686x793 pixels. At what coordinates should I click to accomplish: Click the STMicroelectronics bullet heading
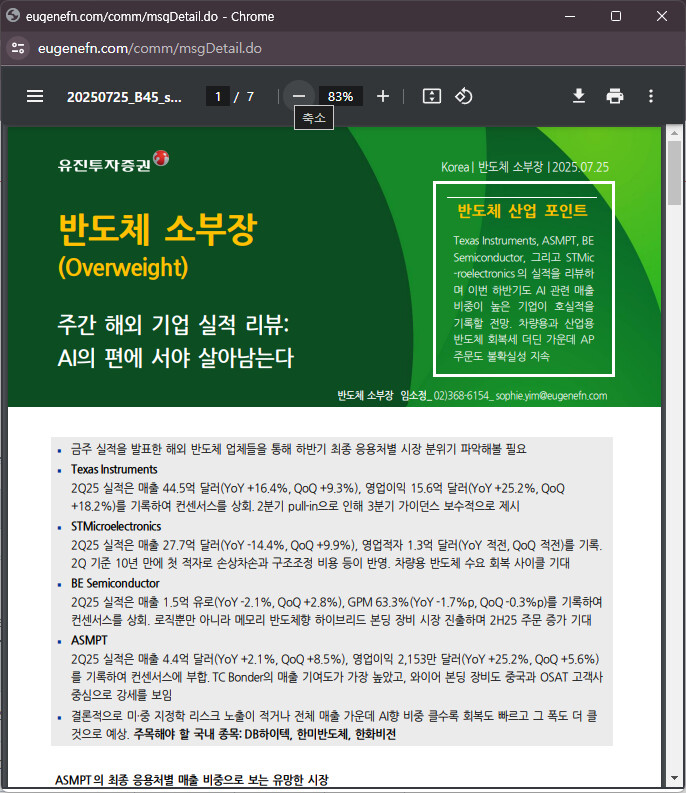click(116, 526)
